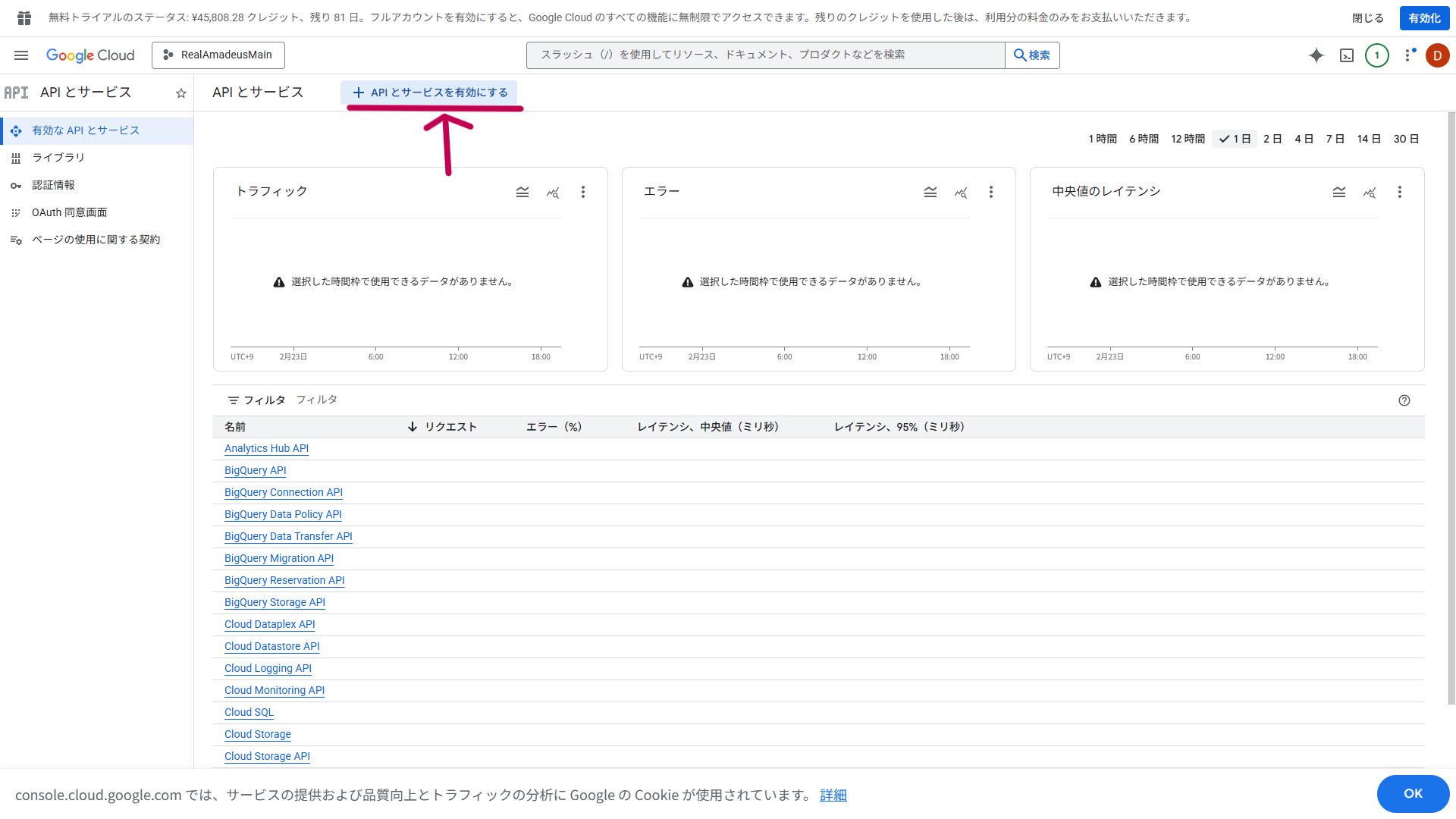
Task: Open metrics explorer icon on エラー chart
Action: 961,193
